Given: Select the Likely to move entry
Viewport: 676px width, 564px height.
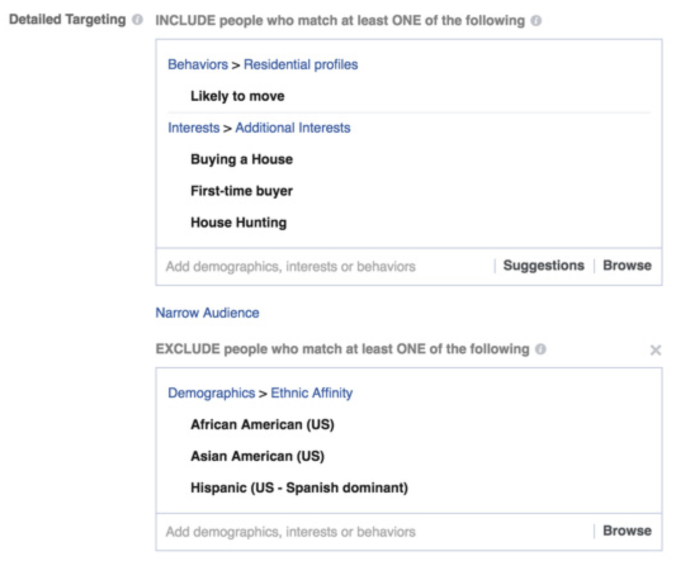Looking at the screenshot, I should 237,96.
